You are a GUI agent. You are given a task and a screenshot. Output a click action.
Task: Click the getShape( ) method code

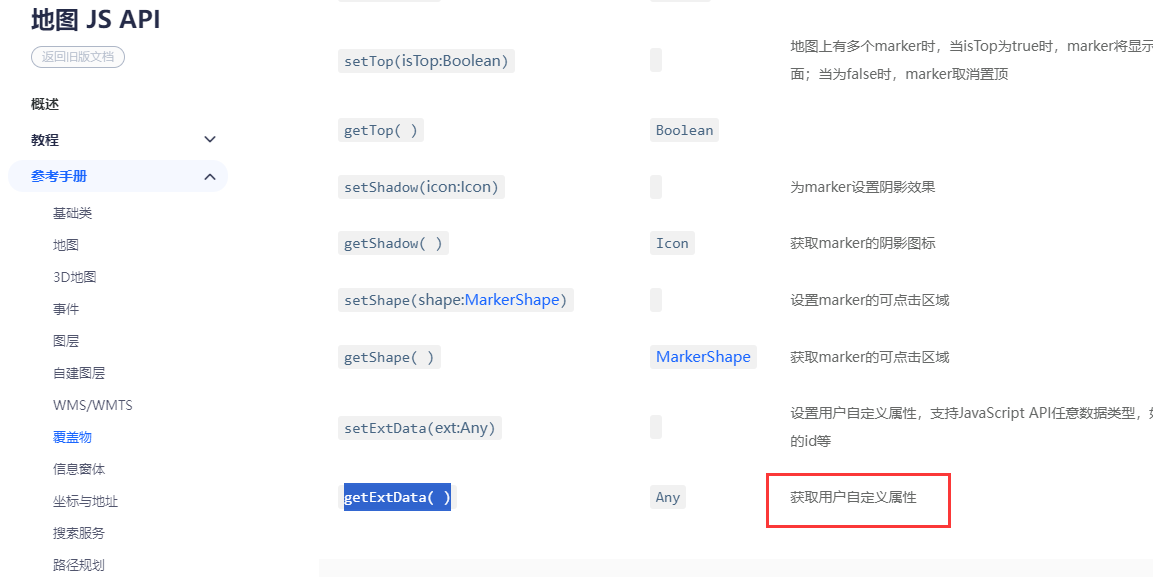(x=389, y=357)
